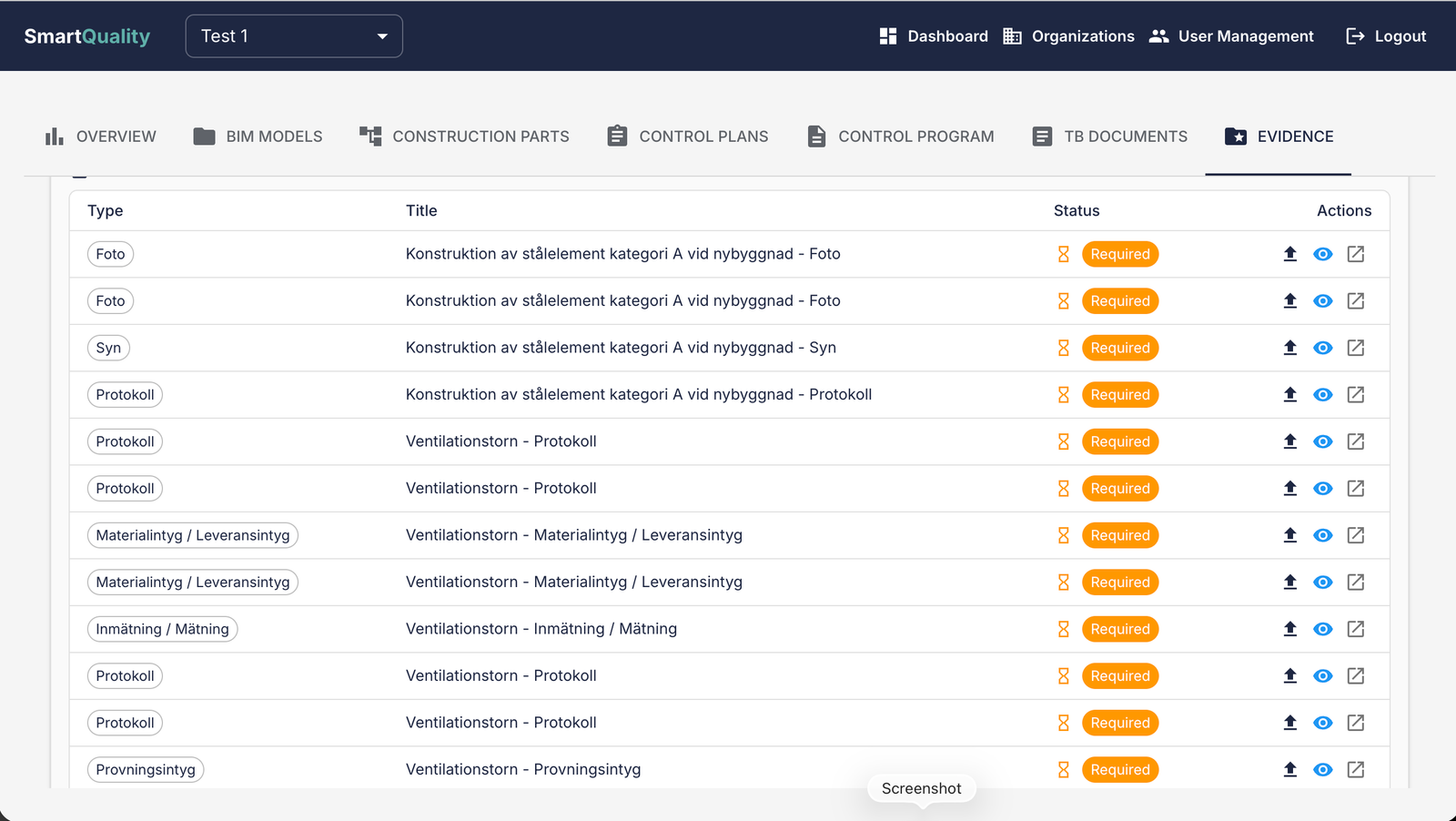Screen dimensions: 1456x821
Task: Open Organizations from the top bar
Action: click(1068, 36)
